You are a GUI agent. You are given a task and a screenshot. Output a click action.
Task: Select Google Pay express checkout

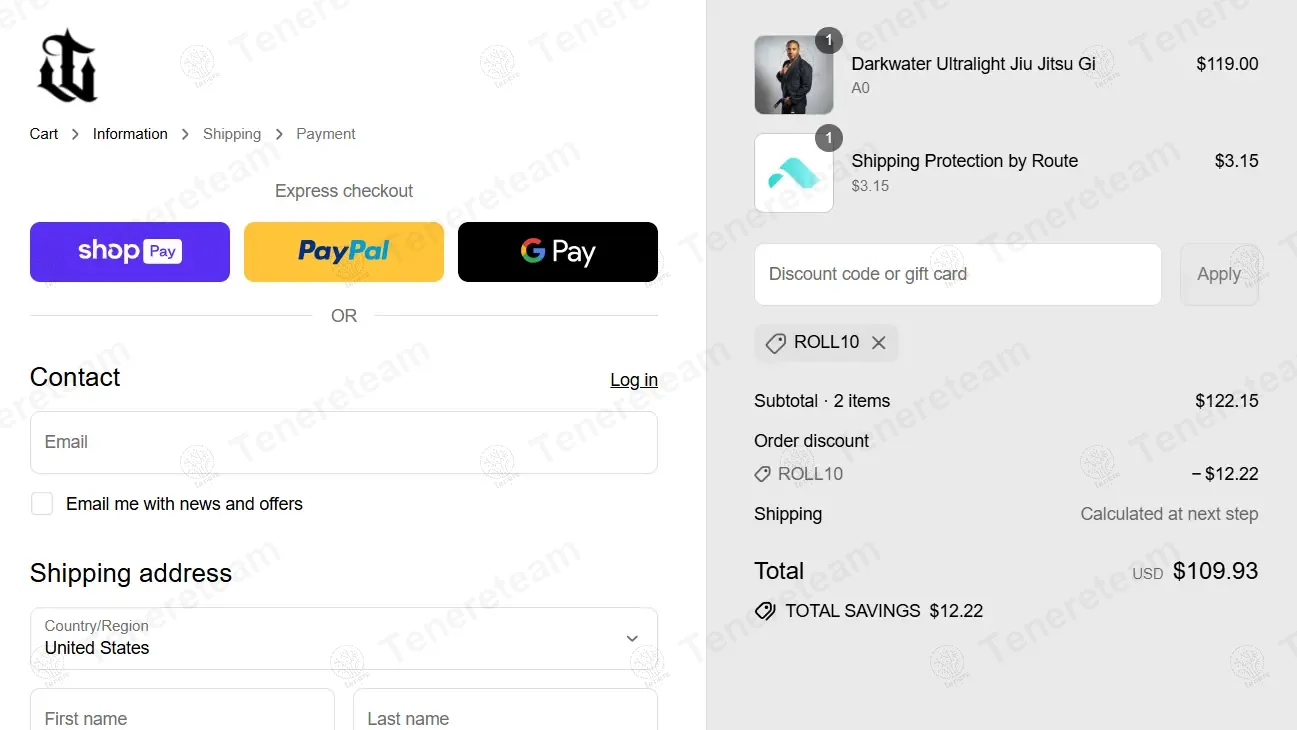click(558, 252)
